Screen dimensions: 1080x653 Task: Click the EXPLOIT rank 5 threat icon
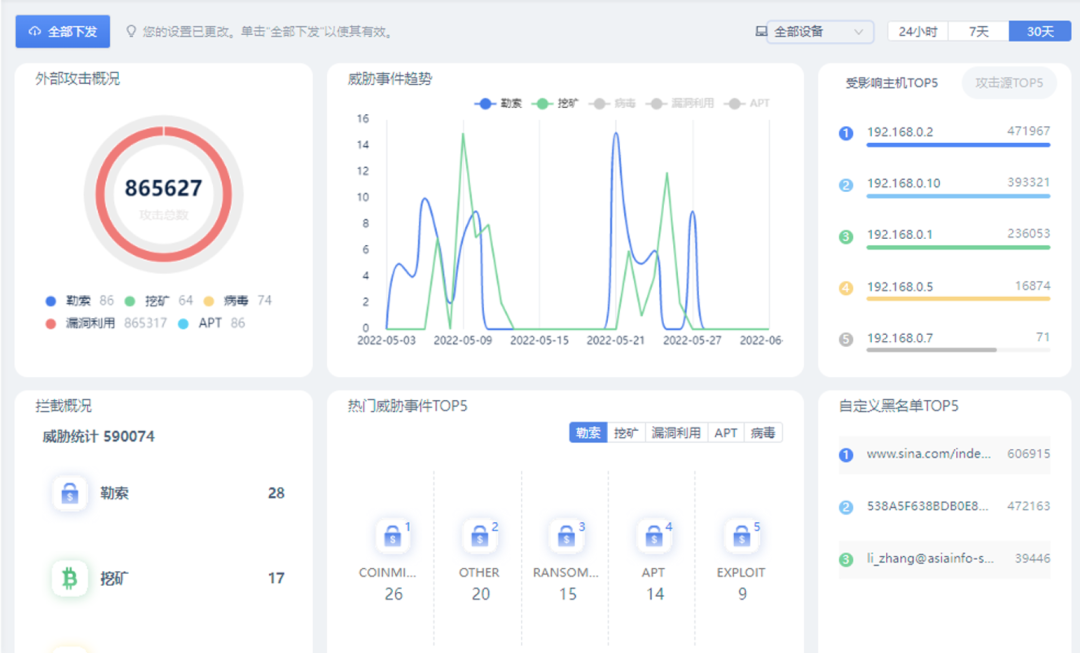coord(741,537)
